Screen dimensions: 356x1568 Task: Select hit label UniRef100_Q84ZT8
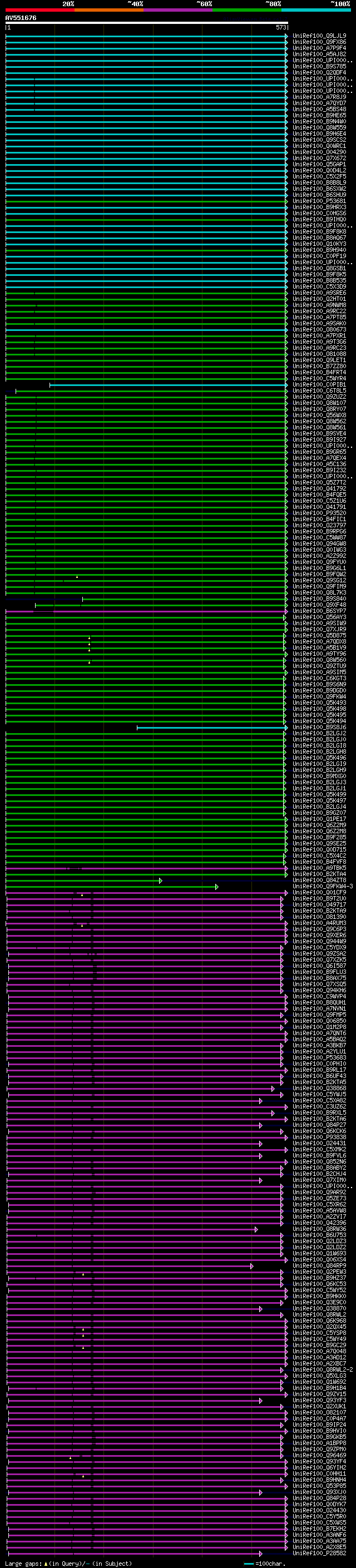[x=319, y=880]
